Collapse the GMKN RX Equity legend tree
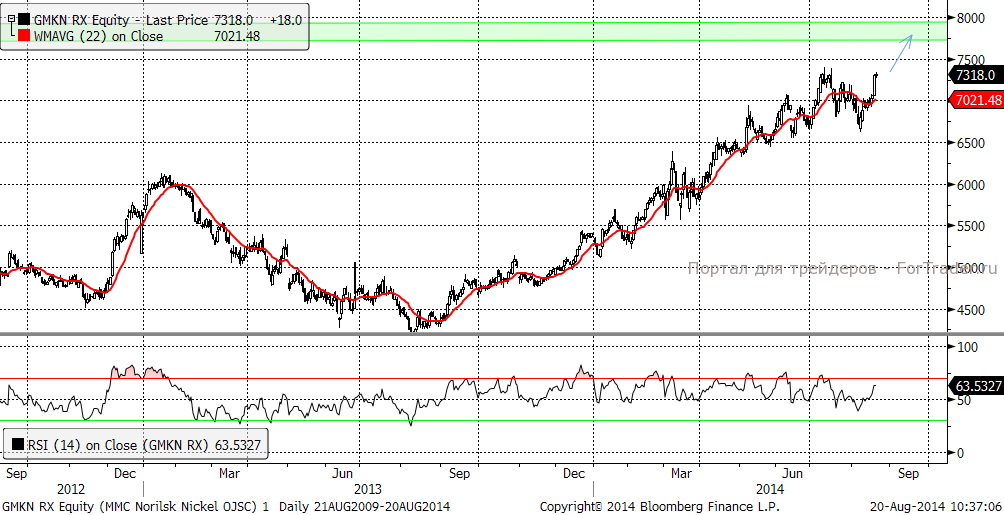The height and width of the screenshot is (515, 1004). 10,19
